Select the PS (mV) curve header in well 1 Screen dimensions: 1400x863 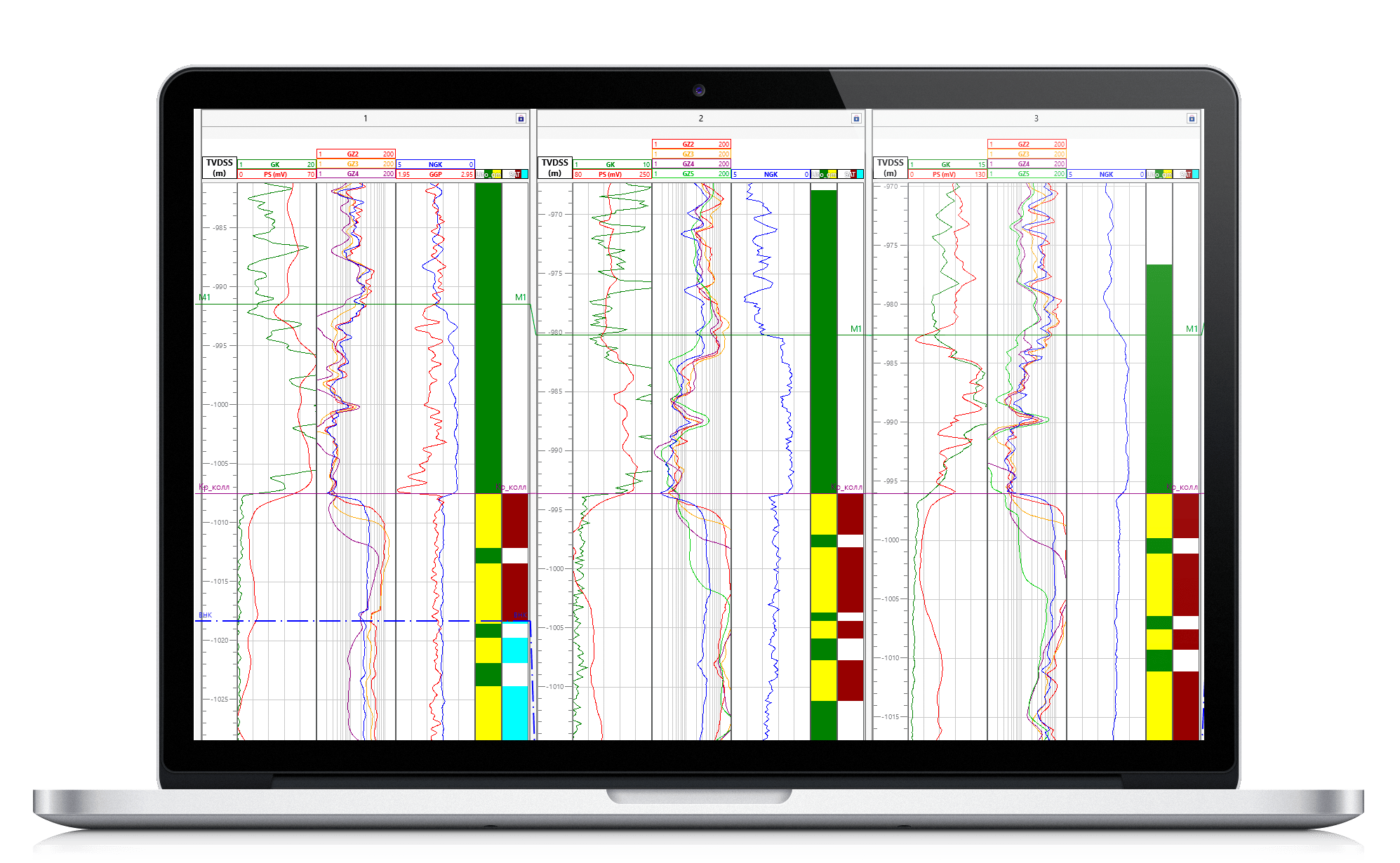[x=276, y=175]
